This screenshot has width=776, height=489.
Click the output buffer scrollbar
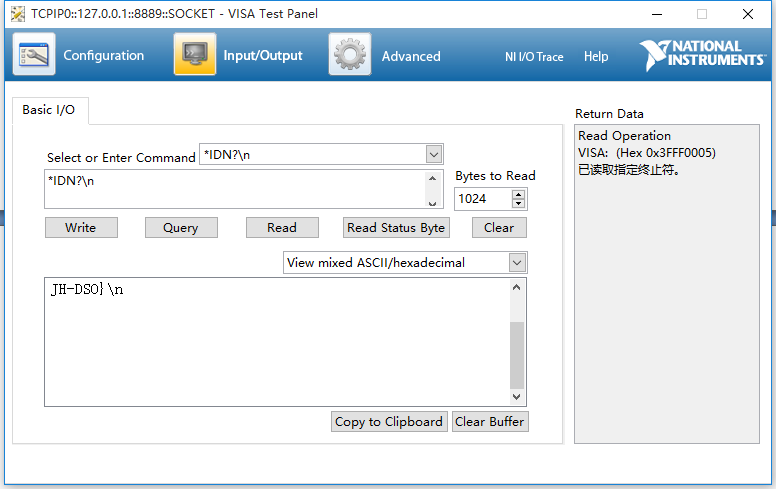pos(517,355)
